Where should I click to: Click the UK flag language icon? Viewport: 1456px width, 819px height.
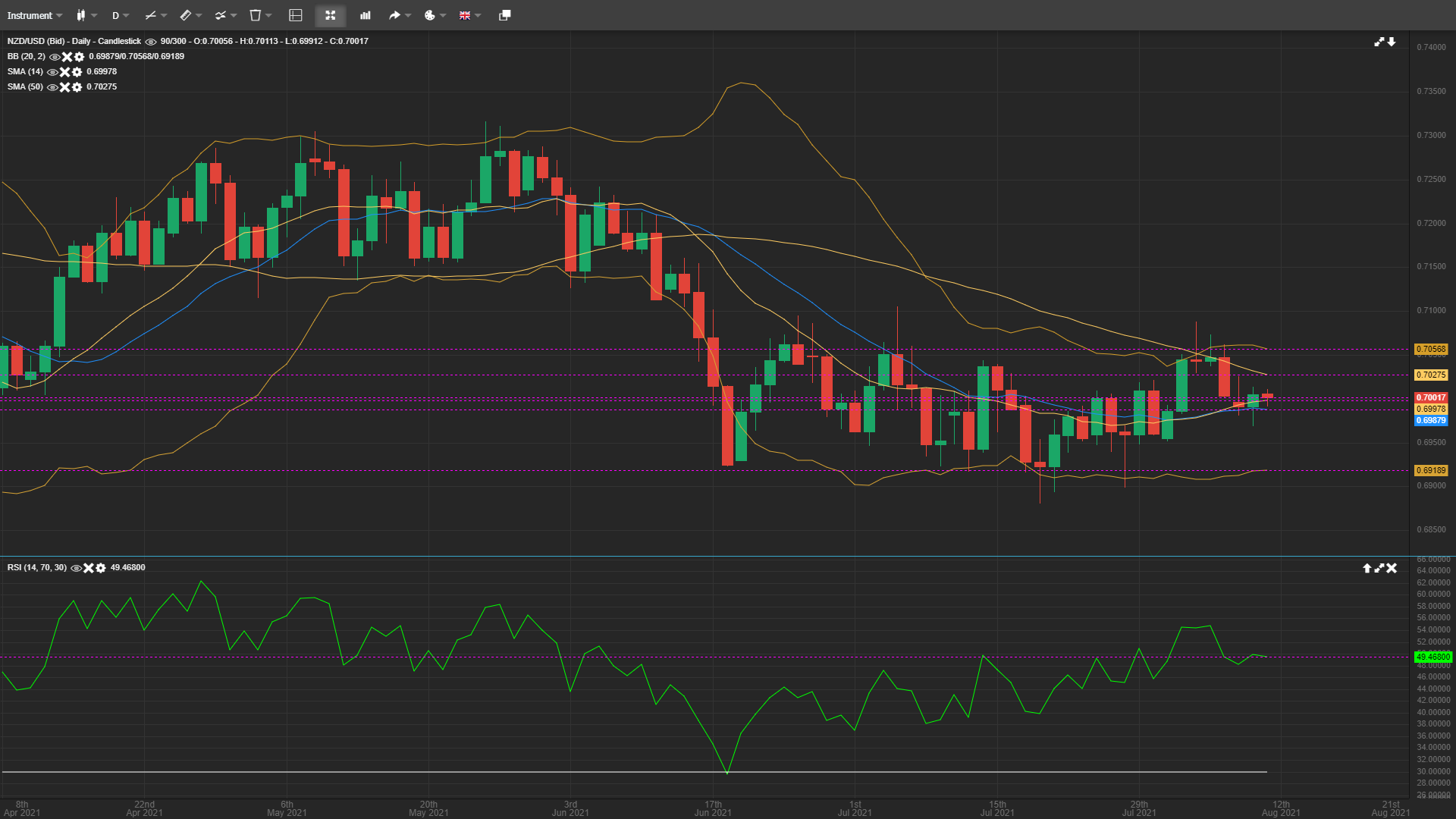click(x=465, y=15)
